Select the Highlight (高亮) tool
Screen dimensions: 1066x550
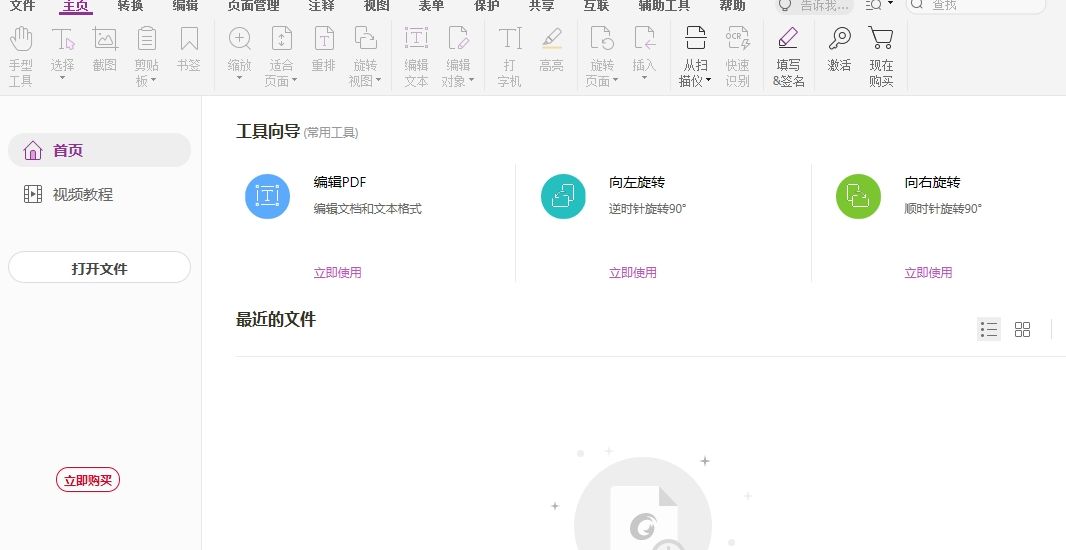(x=551, y=49)
